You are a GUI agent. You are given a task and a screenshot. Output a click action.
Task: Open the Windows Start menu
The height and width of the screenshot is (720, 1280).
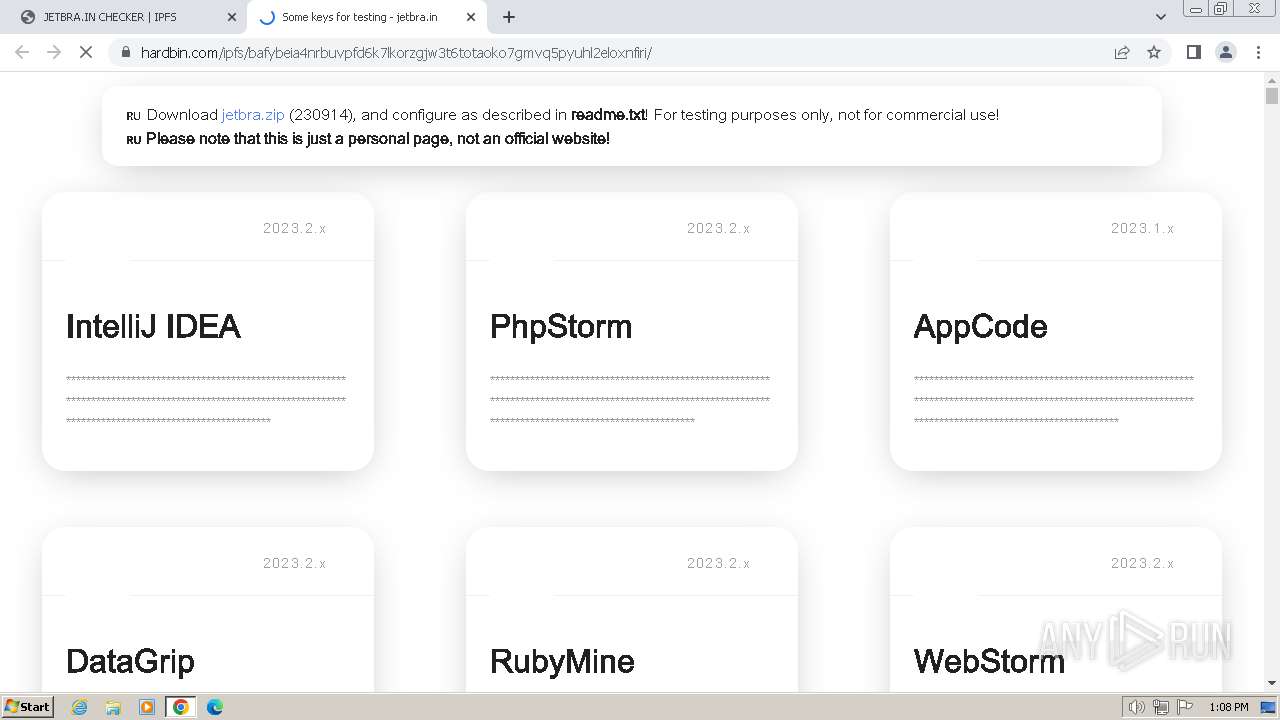pos(27,706)
